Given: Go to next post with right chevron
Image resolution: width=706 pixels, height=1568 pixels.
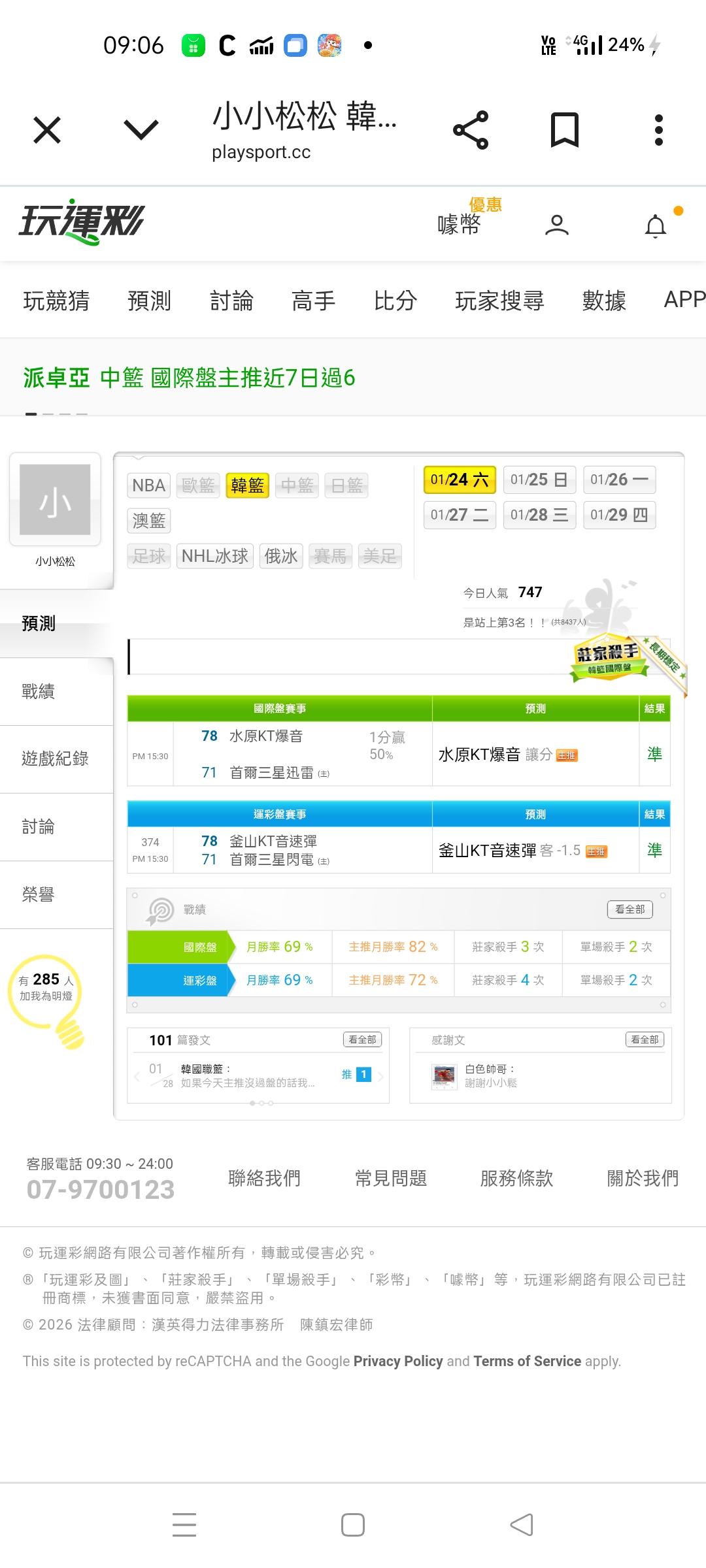Looking at the screenshot, I should [x=380, y=1075].
